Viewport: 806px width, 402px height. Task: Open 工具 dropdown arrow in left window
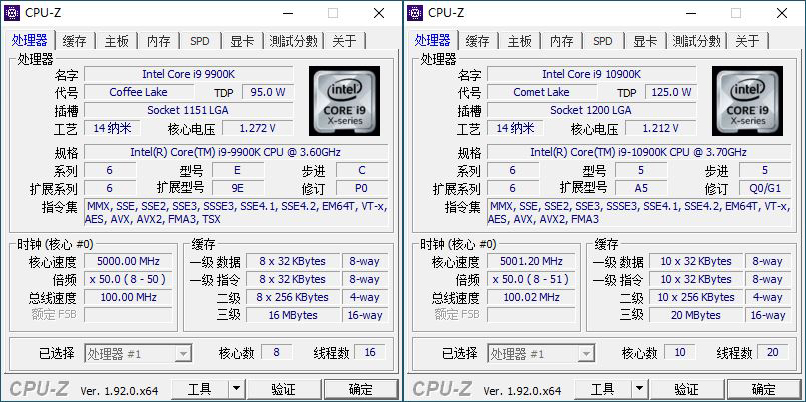pyautogui.click(x=236, y=389)
